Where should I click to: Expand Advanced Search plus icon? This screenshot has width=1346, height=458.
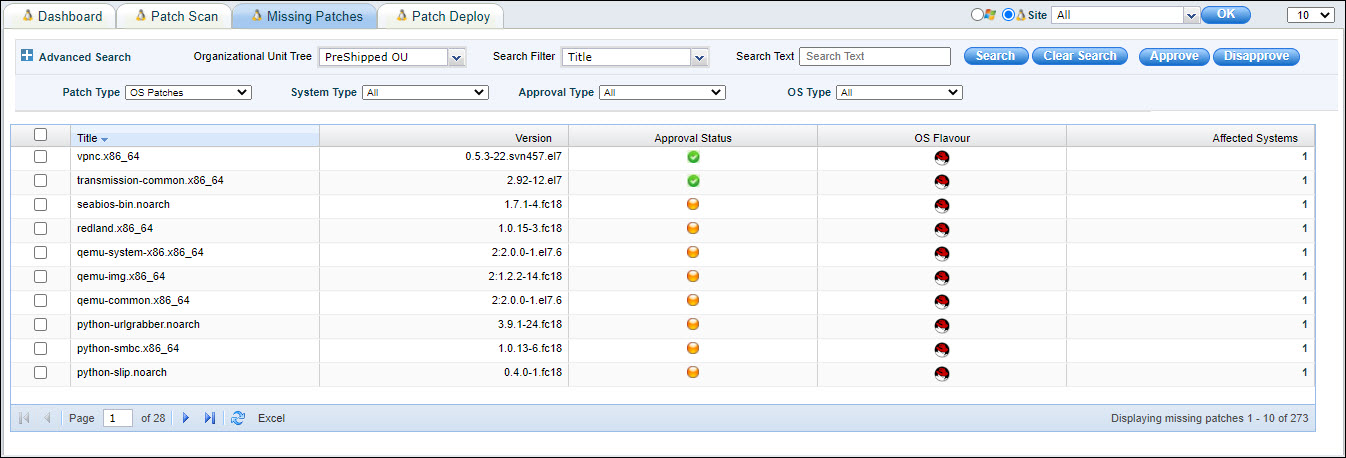[x=27, y=56]
